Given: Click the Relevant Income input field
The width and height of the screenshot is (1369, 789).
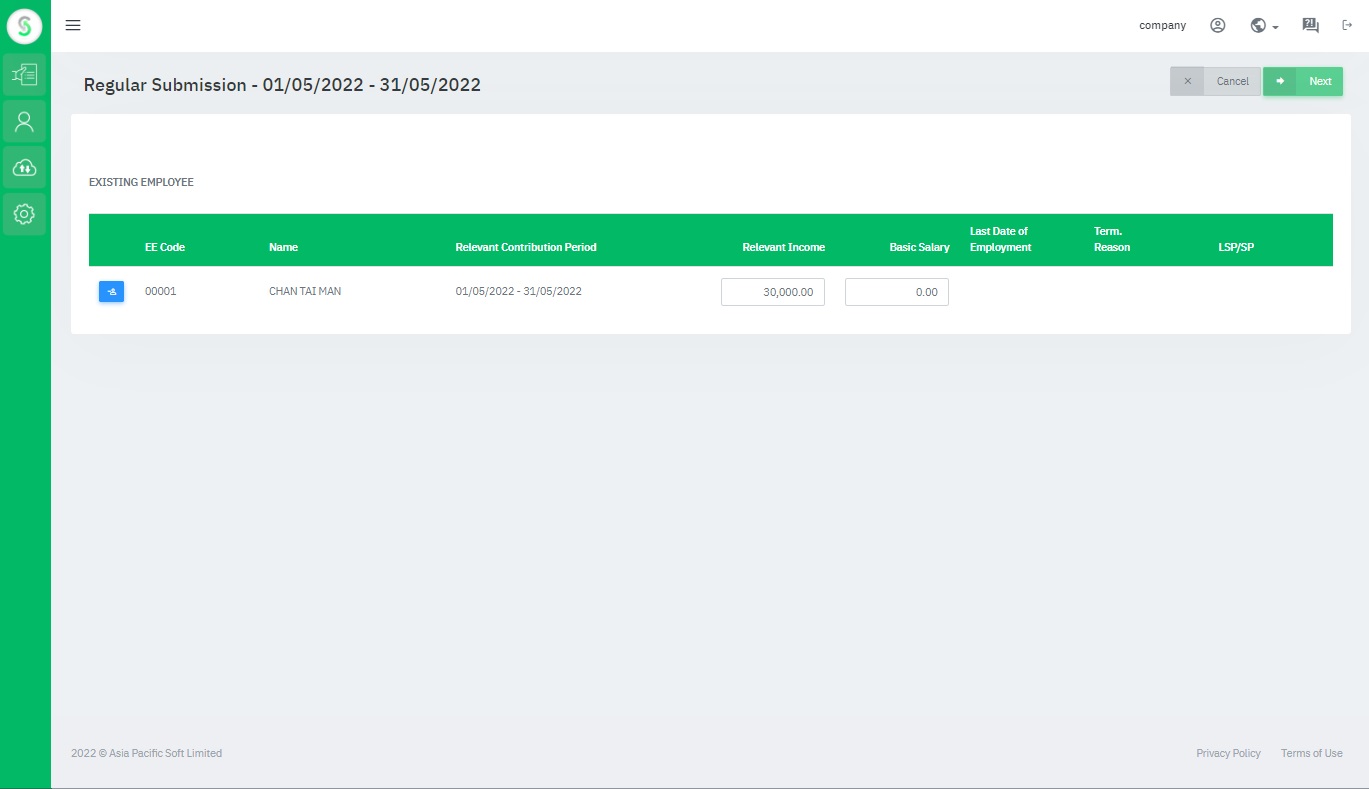Looking at the screenshot, I should (773, 292).
